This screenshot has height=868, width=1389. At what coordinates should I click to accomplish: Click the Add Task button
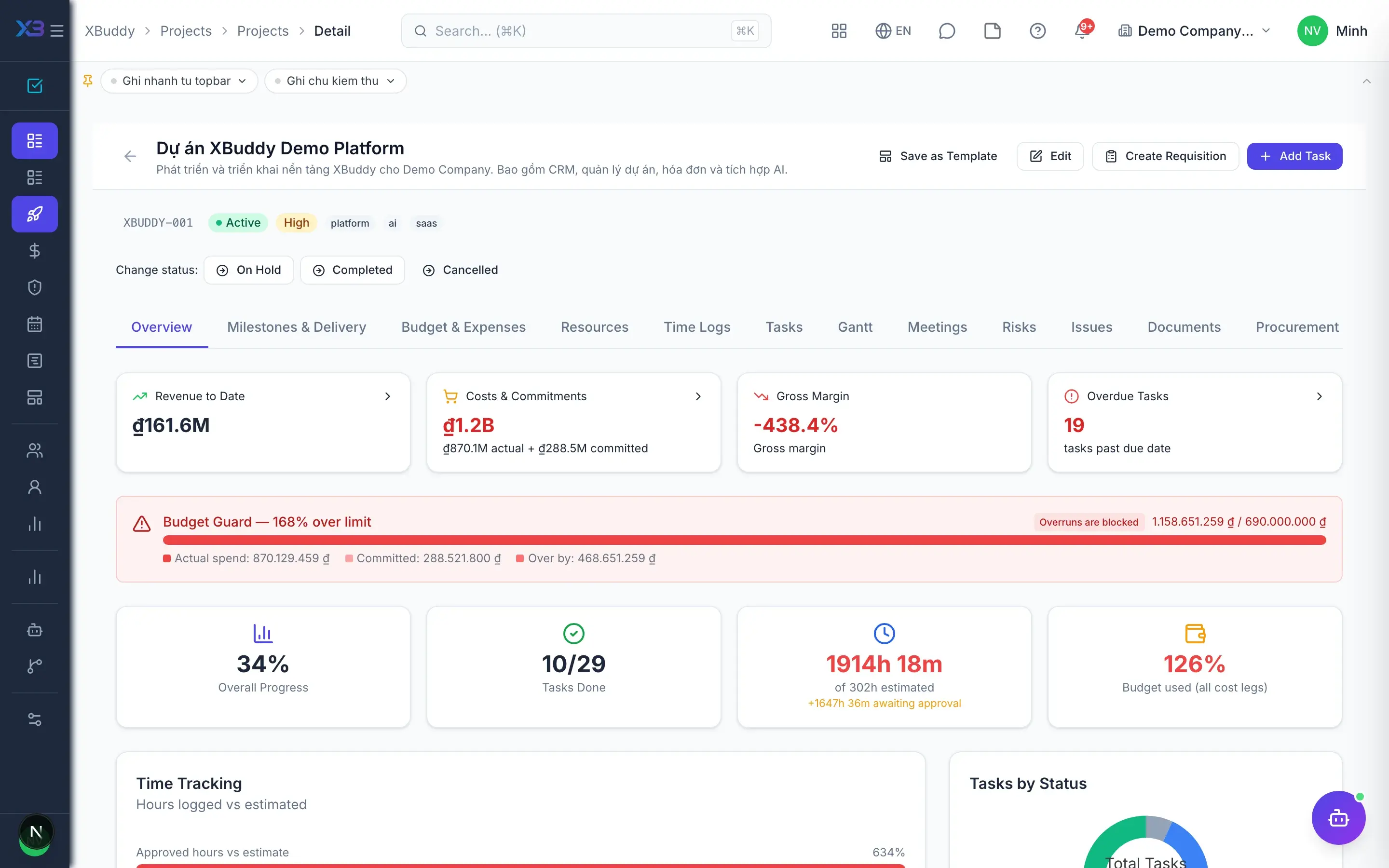coord(1294,156)
